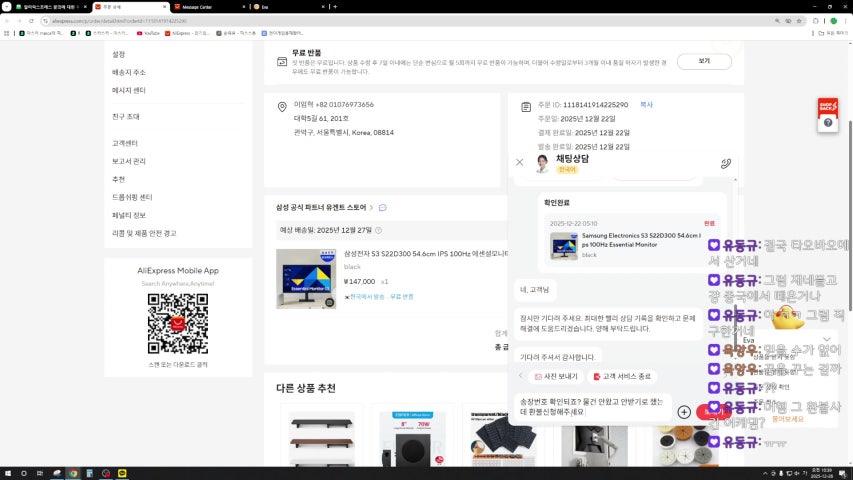Focus the chat message input box

(x=592, y=407)
